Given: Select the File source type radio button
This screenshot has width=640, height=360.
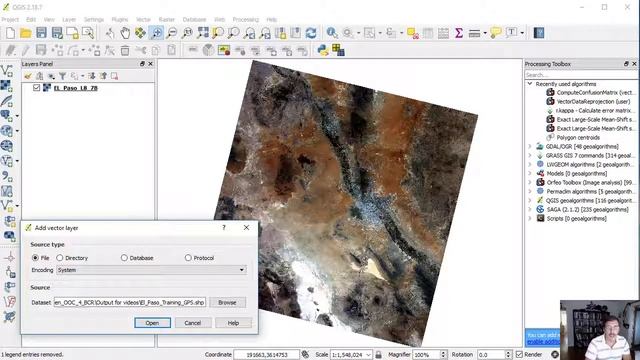Looking at the screenshot, I should (36, 258).
